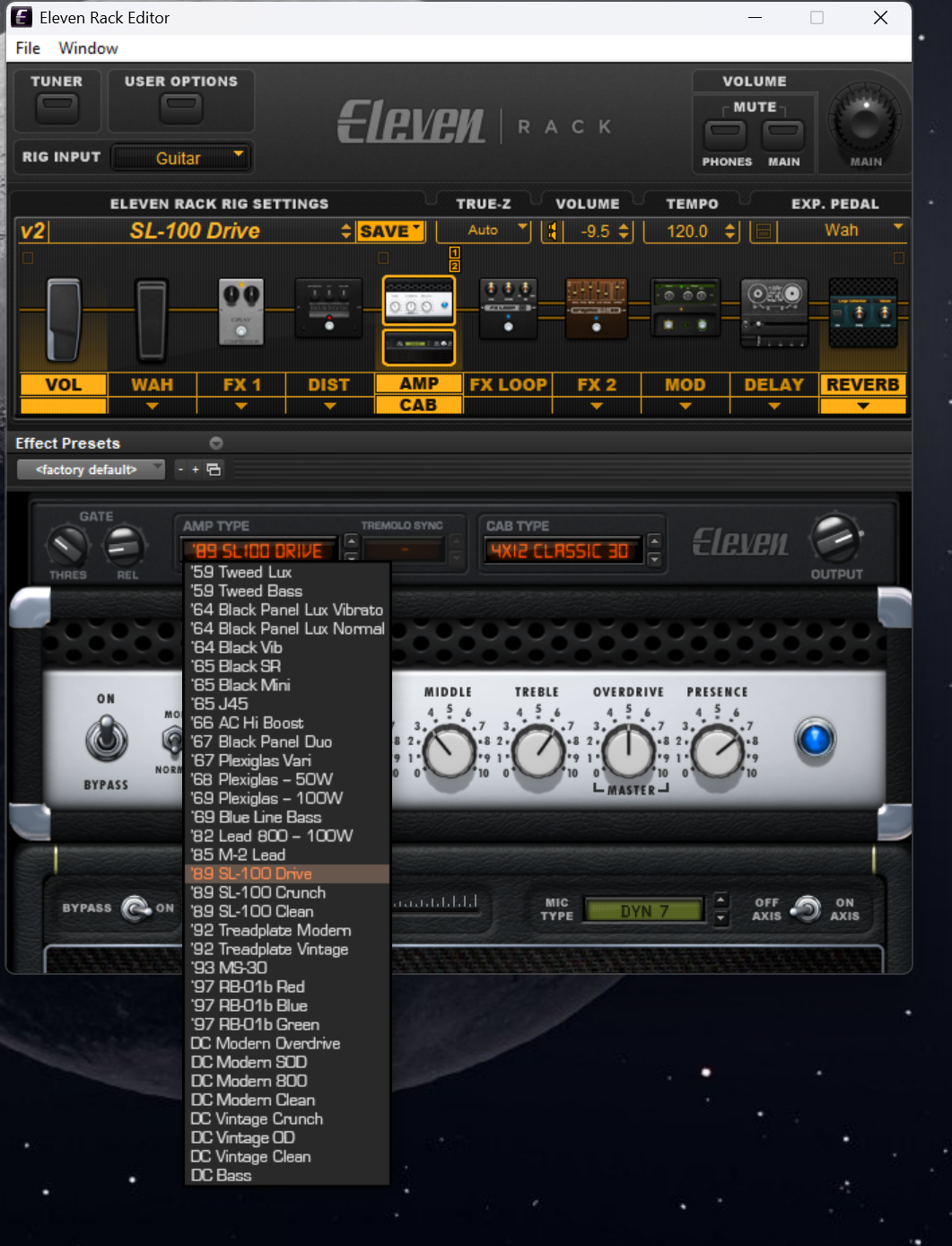Select the FX Loop pedal icon

[x=508, y=308]
